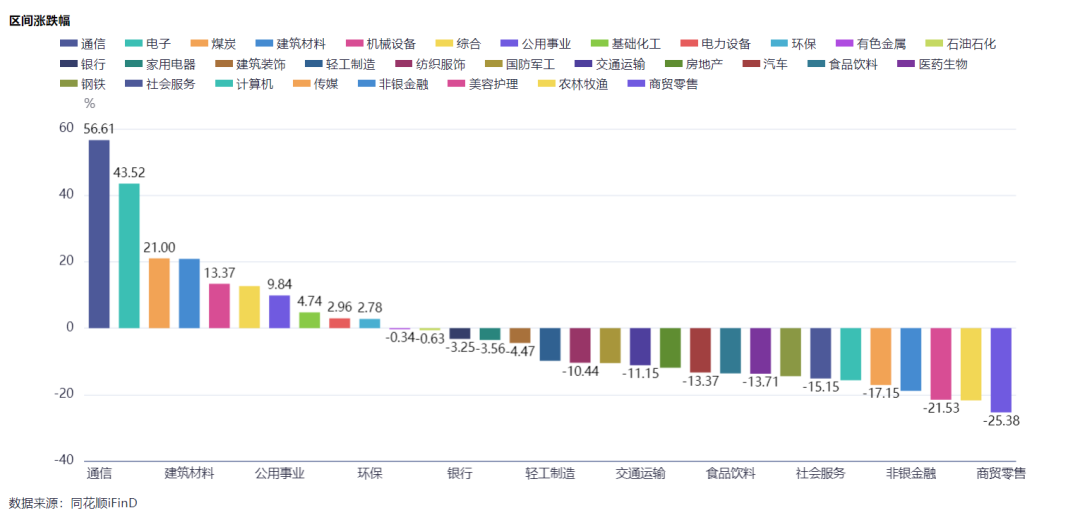The image size is (1080, 515).
Task: Click the -4.47 value label
Action: tap(520, 352)
